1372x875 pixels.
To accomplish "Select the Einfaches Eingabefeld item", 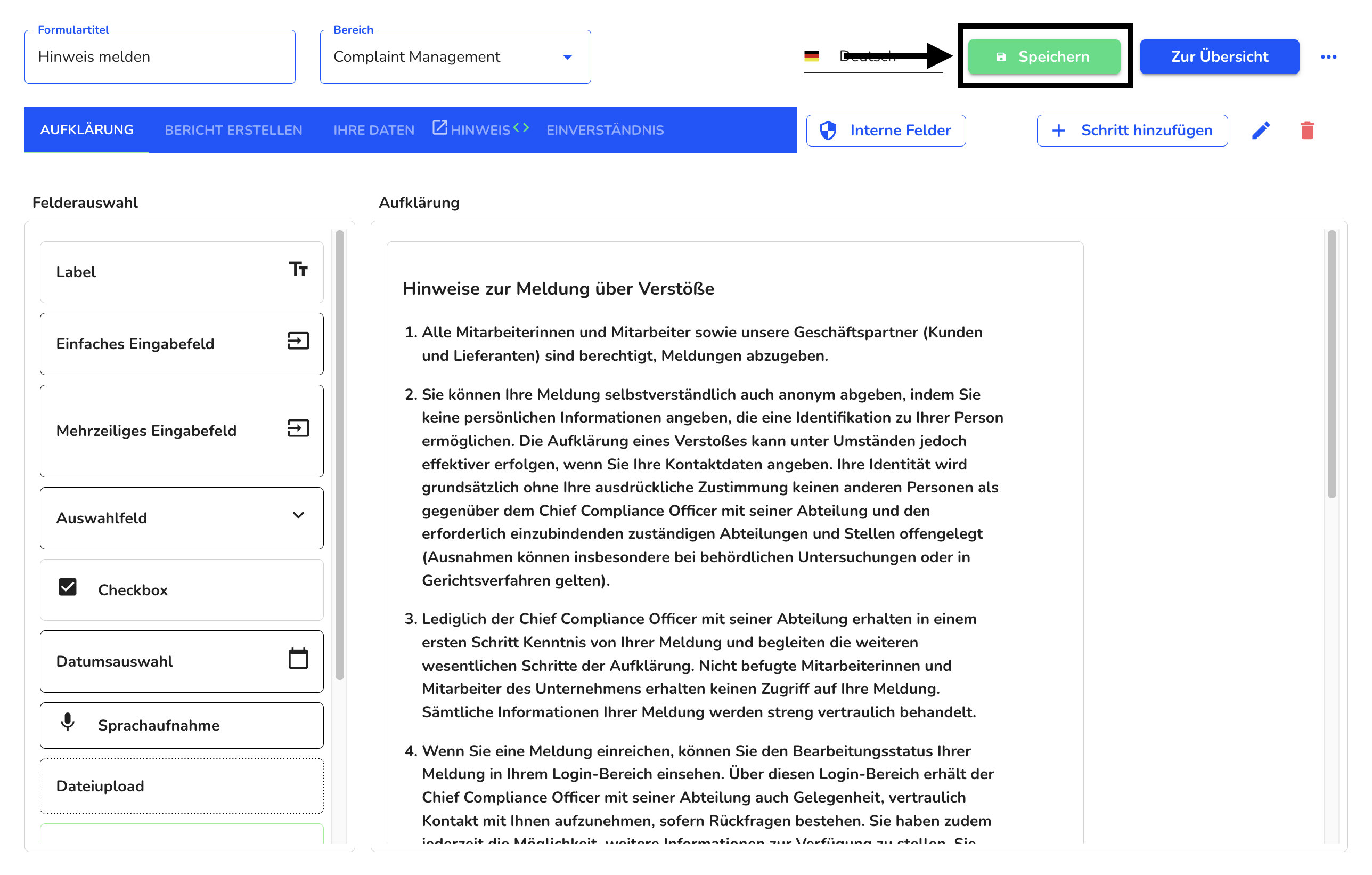I will pos(182,344).
